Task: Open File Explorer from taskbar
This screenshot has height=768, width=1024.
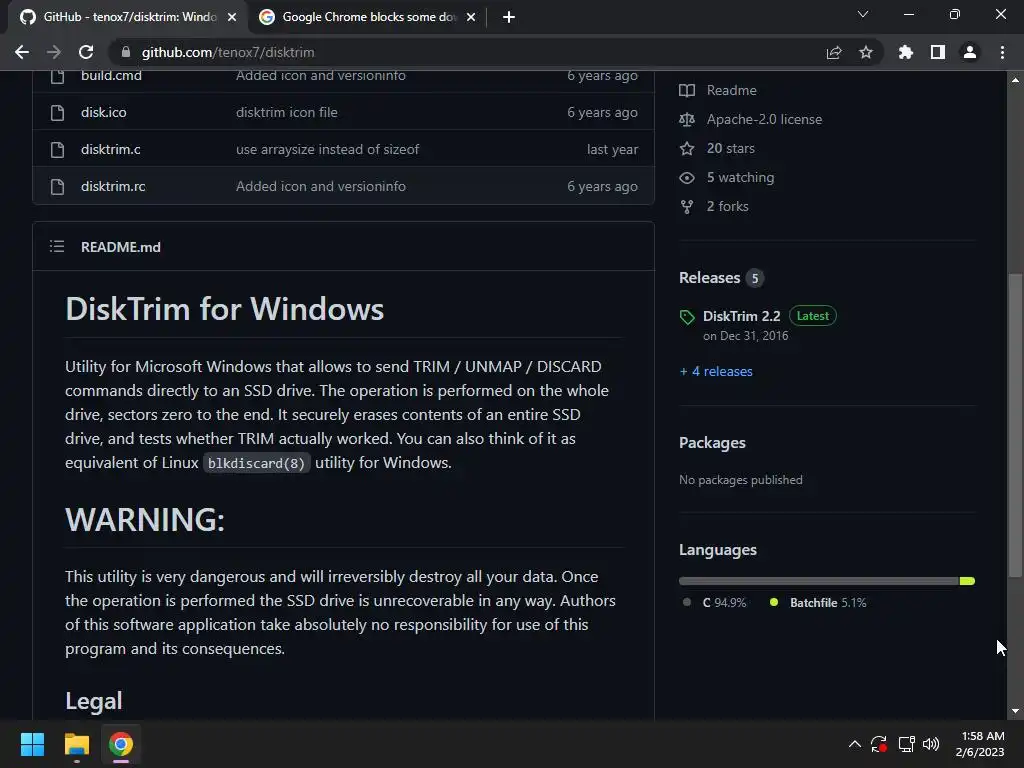Action: (76, 744)
